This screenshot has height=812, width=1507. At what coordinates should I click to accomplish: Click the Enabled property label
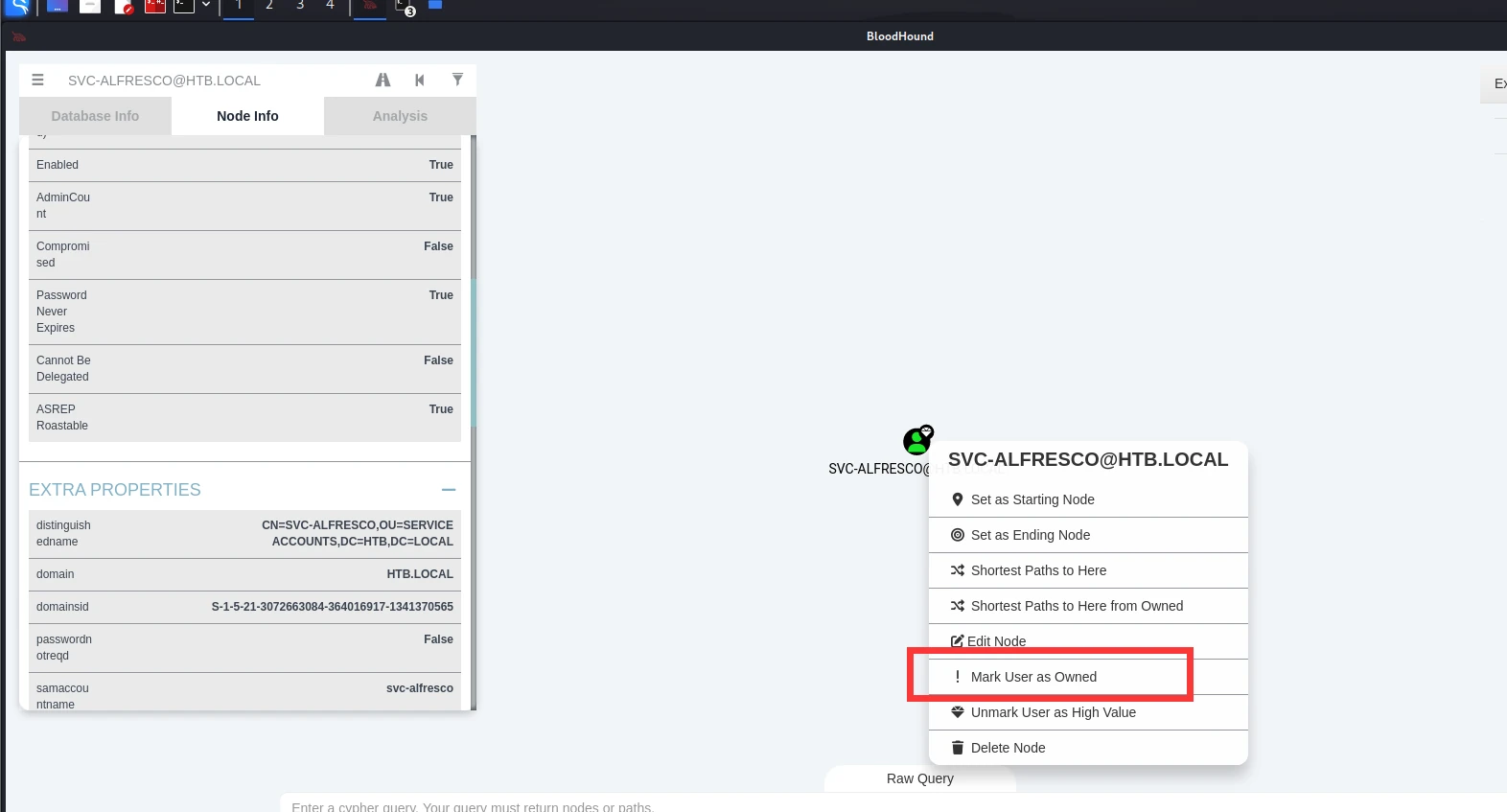tap(58, 165)
